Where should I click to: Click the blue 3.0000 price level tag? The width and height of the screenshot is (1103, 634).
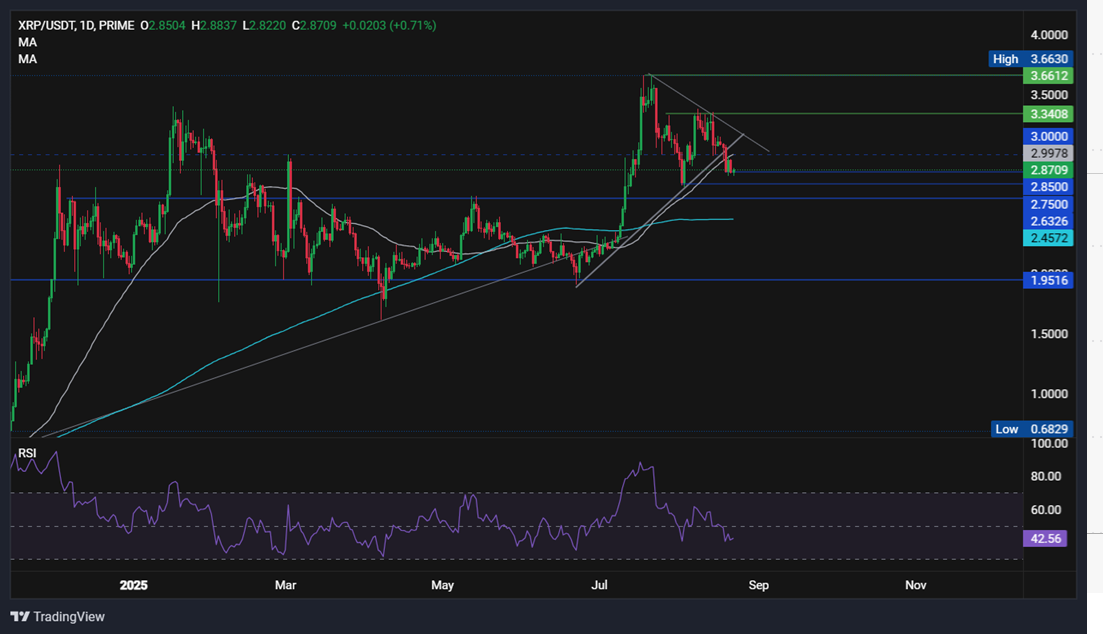[1048, 137]
